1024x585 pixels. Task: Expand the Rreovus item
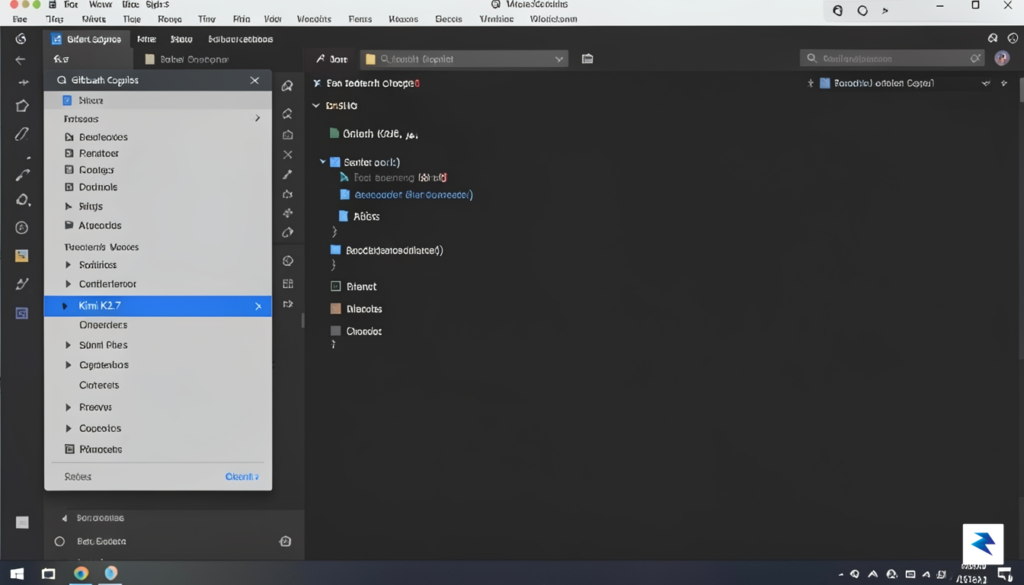click(68, 407)
